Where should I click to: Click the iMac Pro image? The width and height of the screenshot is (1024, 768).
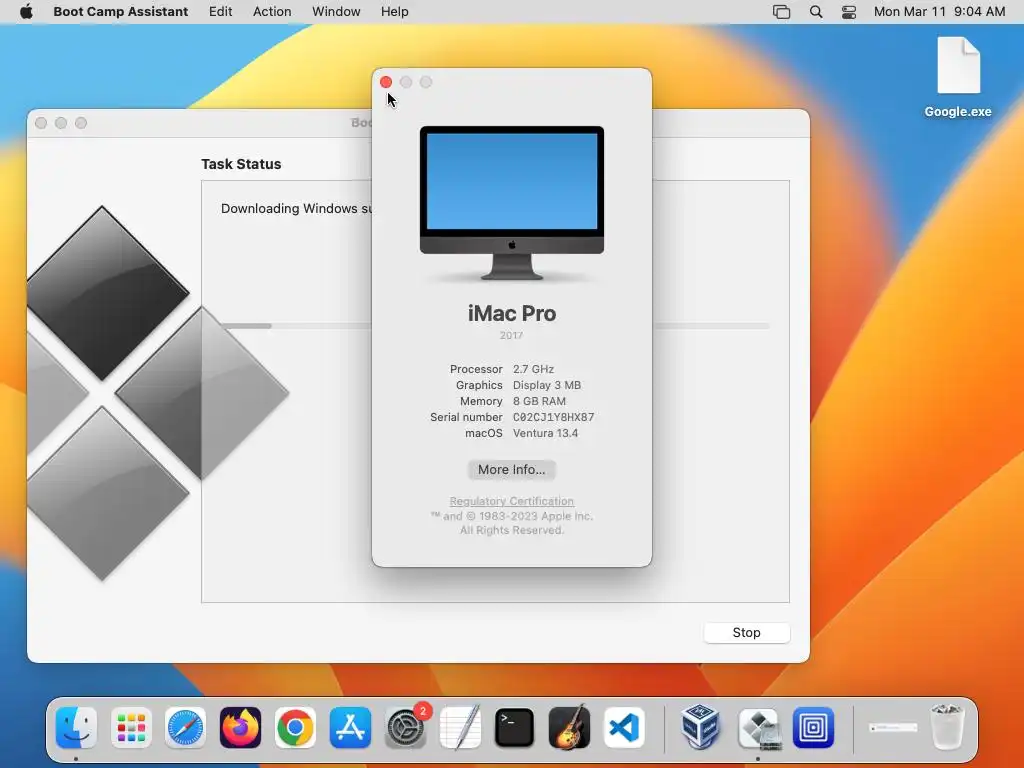512,203
